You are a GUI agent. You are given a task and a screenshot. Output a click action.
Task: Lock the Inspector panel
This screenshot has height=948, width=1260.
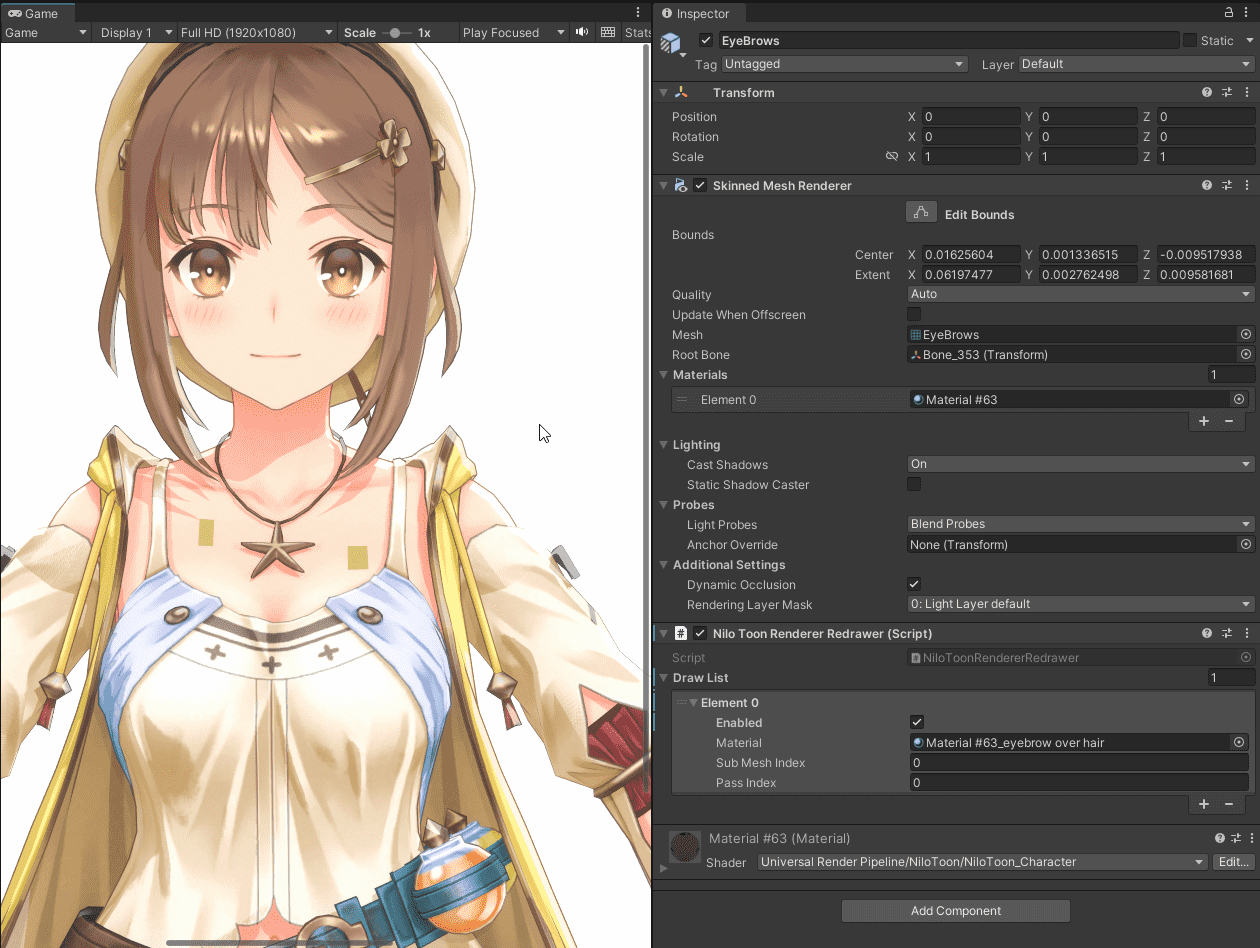pos(1229,13)
